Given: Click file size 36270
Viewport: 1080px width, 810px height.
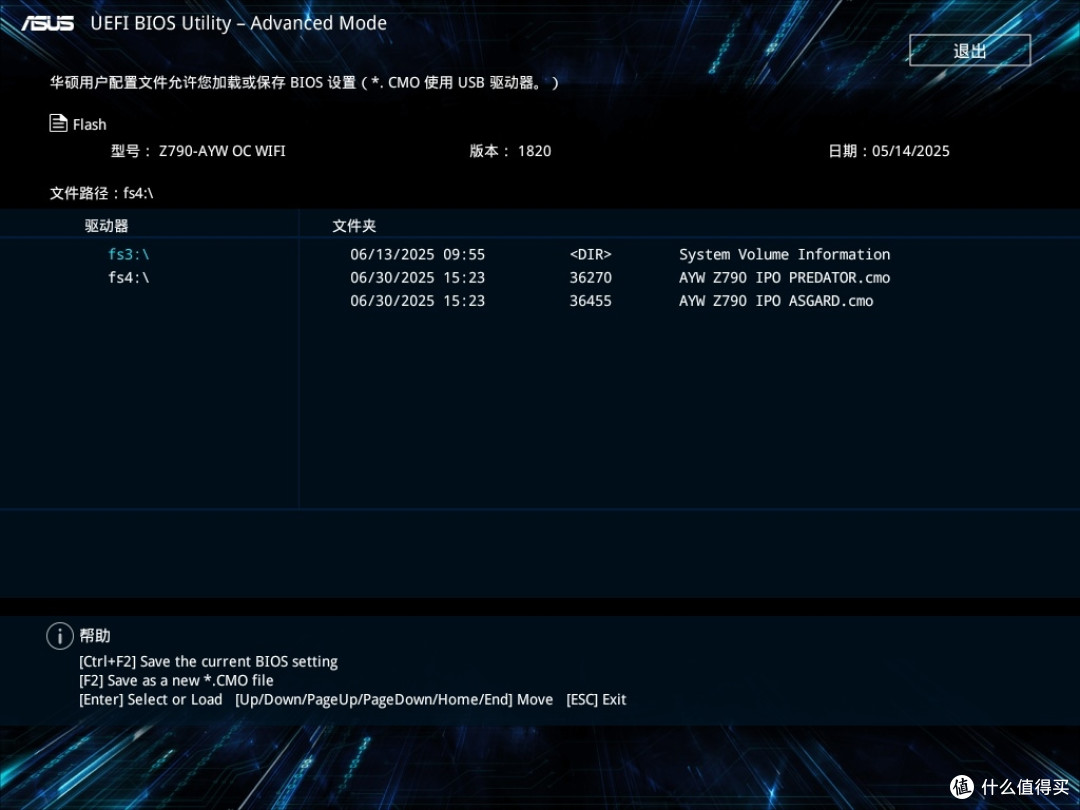Looking at the screenshot, I should [590, 278].
